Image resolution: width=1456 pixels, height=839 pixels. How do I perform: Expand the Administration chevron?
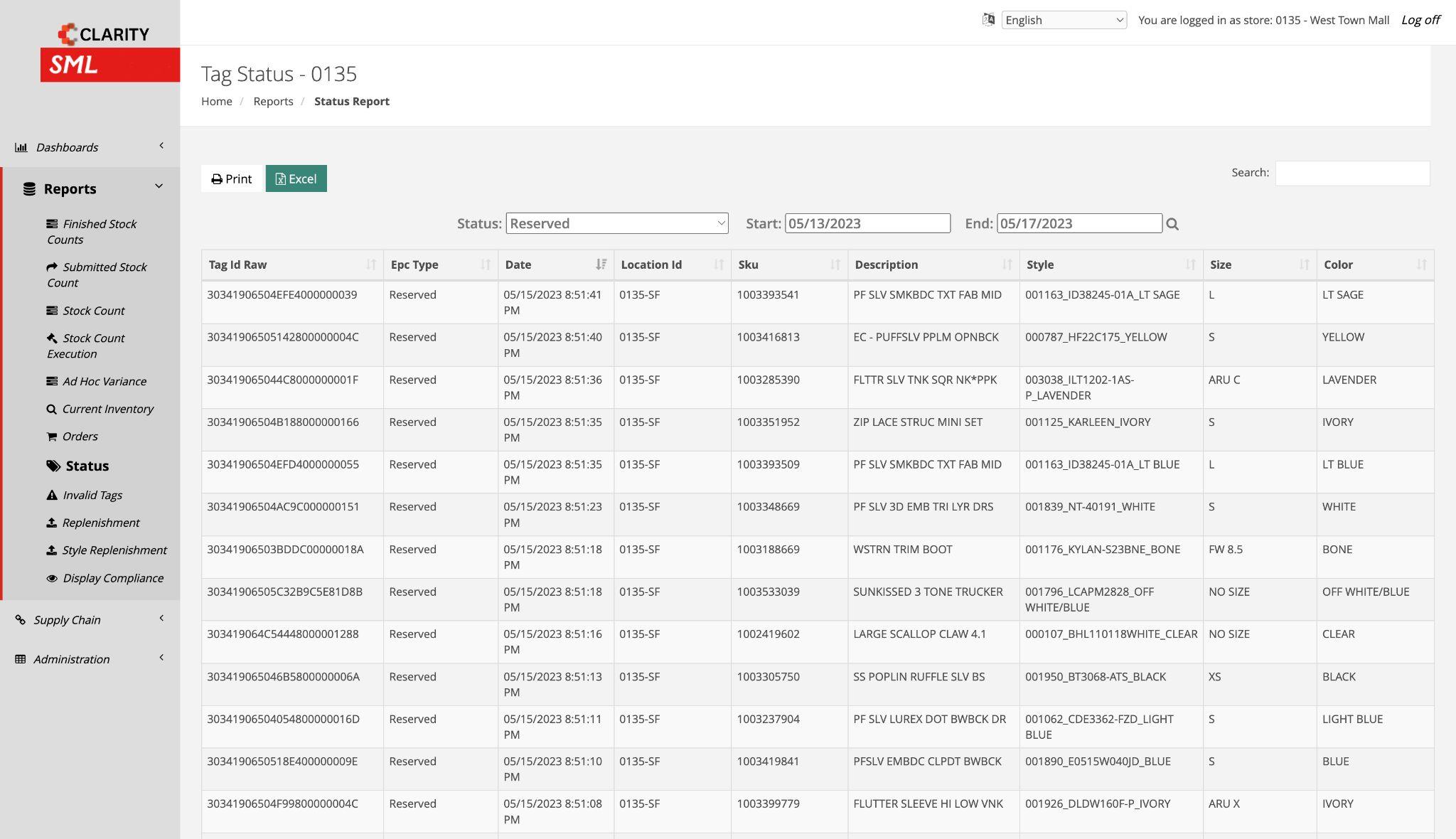[161, 657]
